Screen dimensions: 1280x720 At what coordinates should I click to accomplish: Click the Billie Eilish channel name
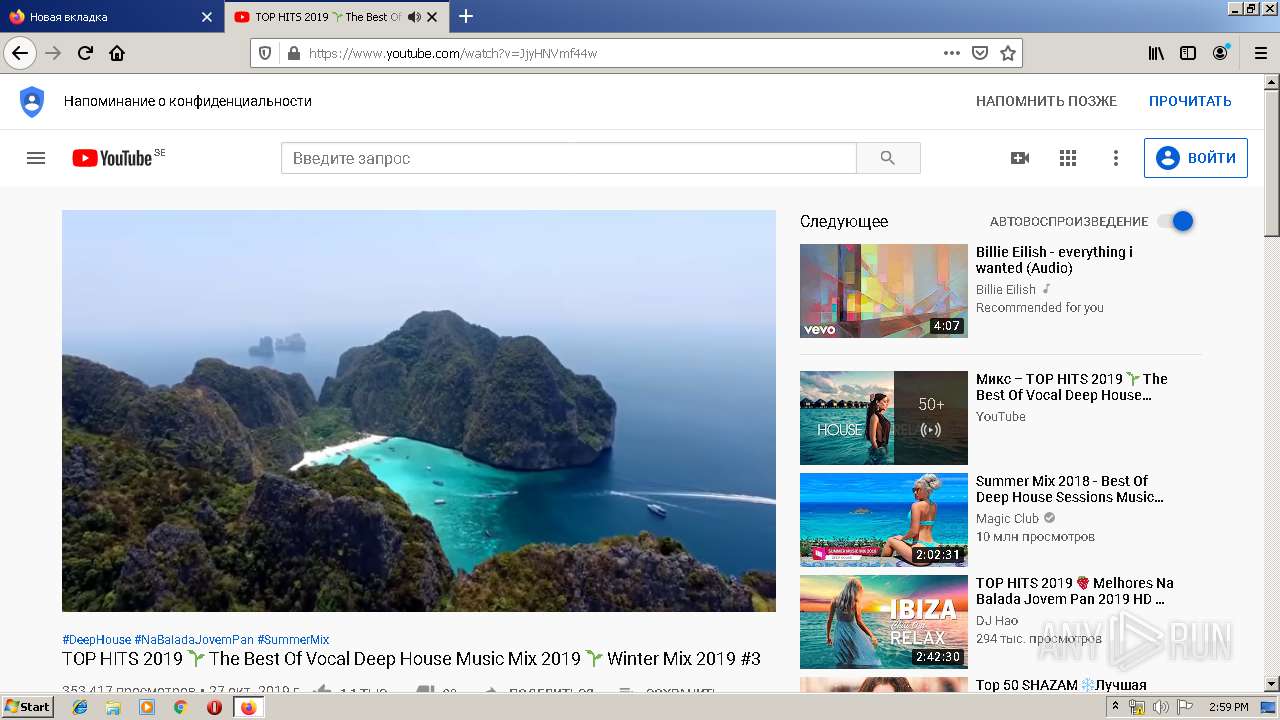(x=1006, y=290)
